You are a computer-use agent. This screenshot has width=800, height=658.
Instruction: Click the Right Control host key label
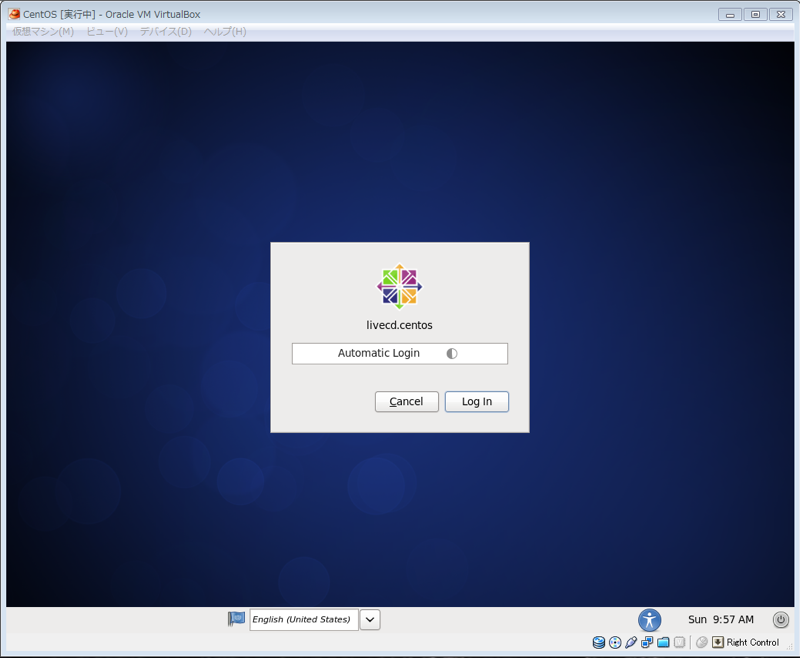753,643
